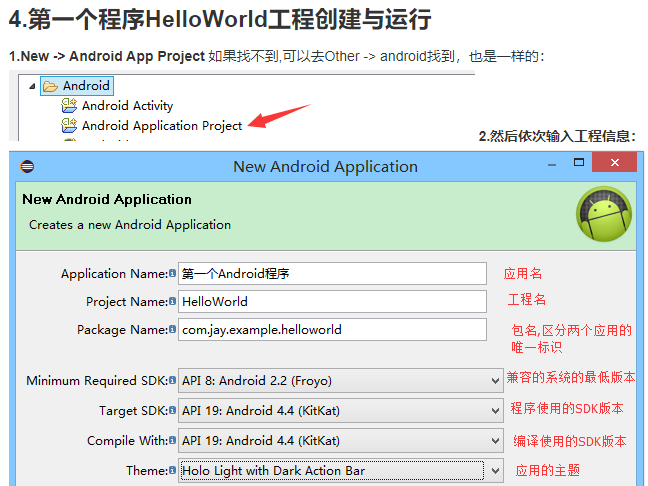Click the green Android robot logo
Screen dimensions: 648x486
[x=604, y=214]
